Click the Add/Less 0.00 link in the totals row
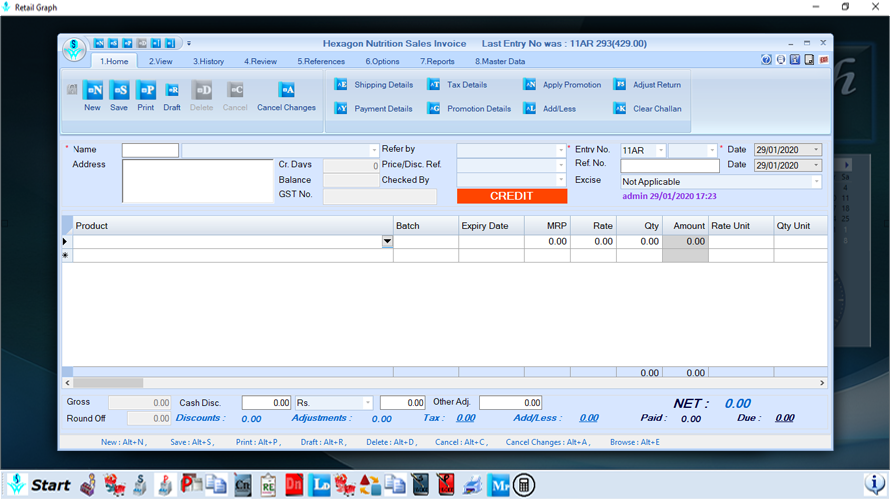The width and height of the screenshot is (890, 500). (589, 418)
